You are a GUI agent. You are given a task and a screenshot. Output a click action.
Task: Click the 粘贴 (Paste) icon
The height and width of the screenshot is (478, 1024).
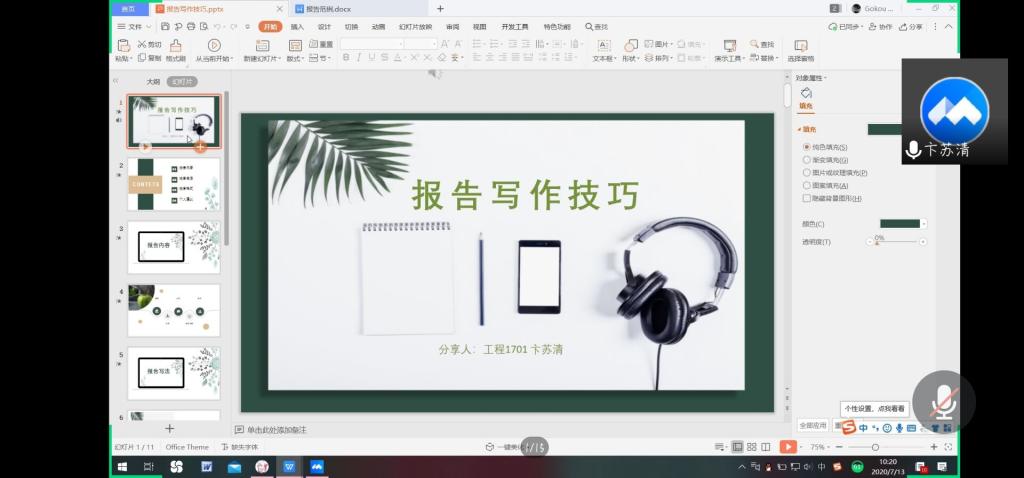(x=123, y=46)
